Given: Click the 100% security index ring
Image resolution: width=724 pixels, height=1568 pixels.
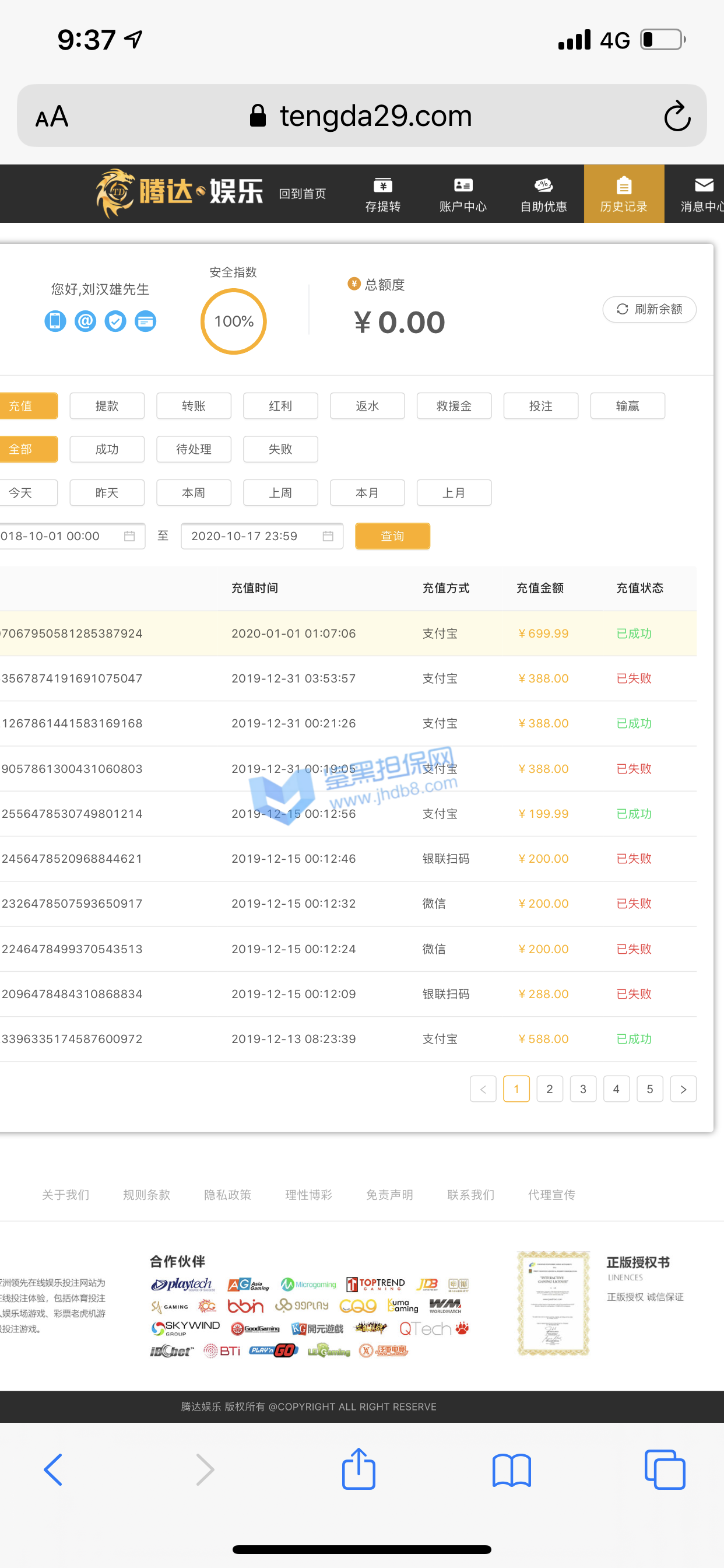Looking at the screenshot, I should tap(234, 321).
